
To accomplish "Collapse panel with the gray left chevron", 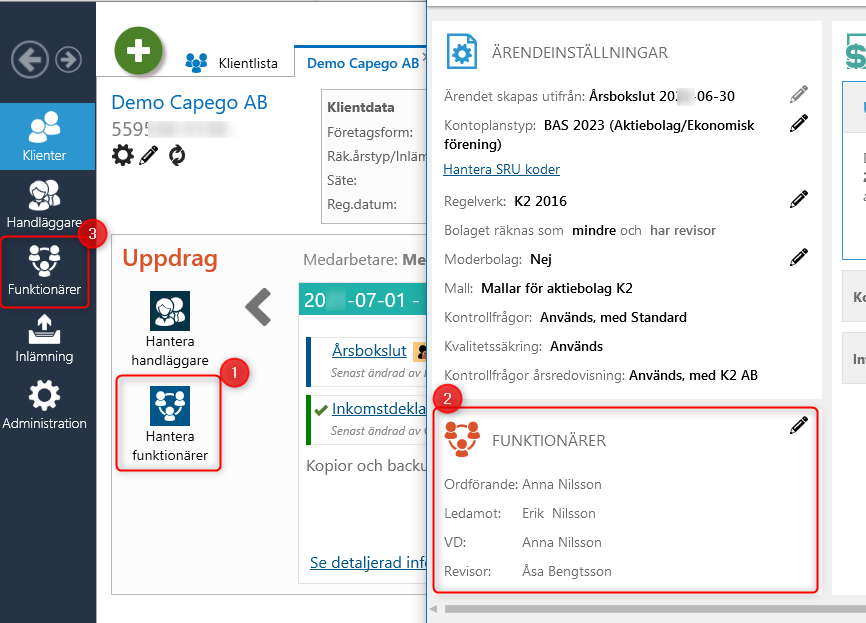I will (x=258, y=307).
